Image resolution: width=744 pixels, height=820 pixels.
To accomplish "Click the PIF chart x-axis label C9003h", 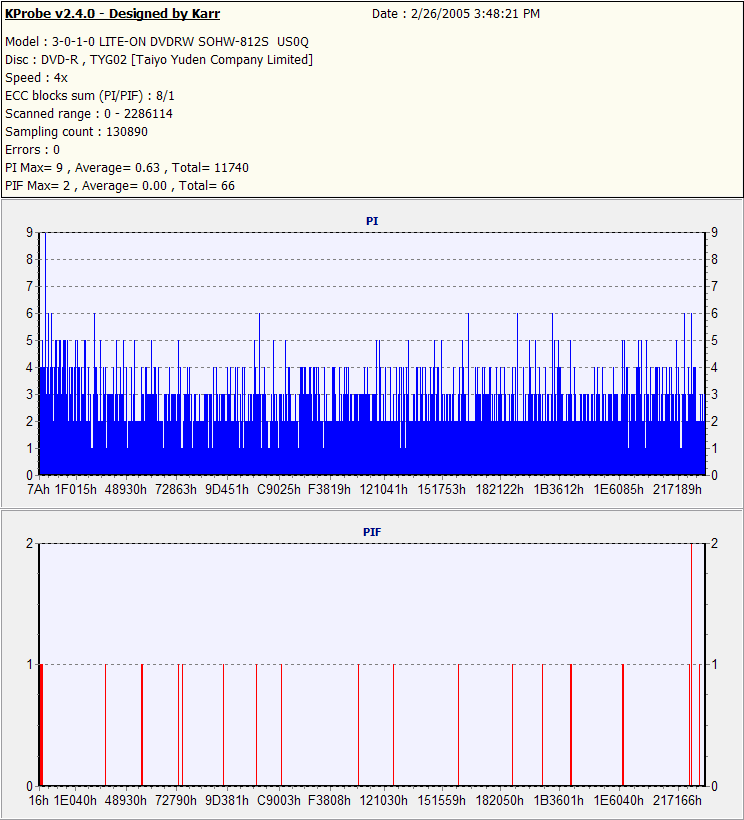I will tap(279, 801).
